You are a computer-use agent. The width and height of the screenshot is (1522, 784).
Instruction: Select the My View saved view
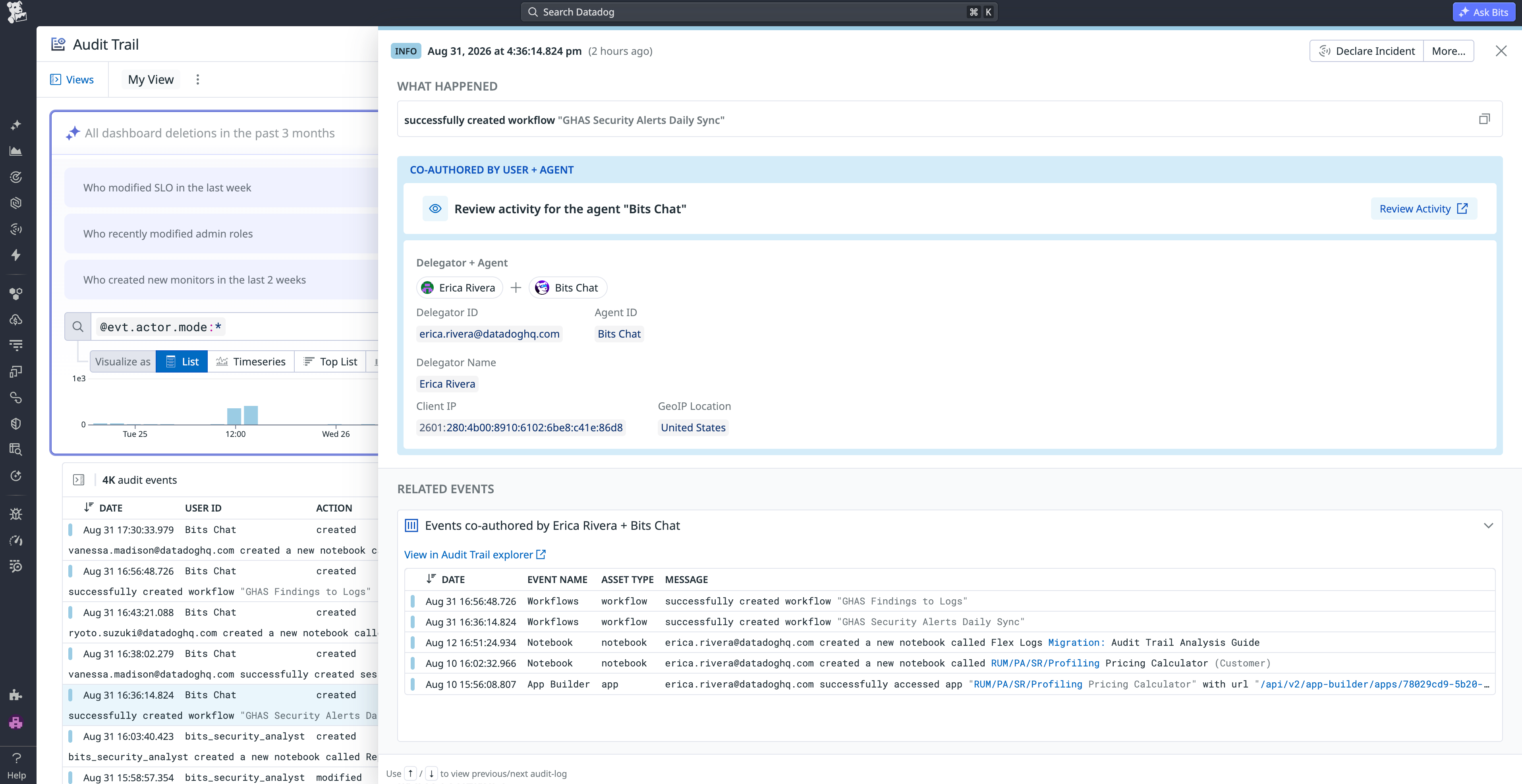151,79
